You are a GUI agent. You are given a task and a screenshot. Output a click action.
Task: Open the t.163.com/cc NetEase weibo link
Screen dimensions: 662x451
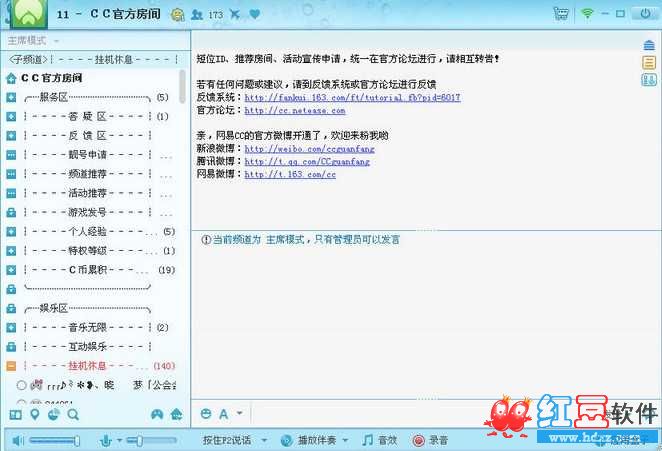[x=290, y=174]
